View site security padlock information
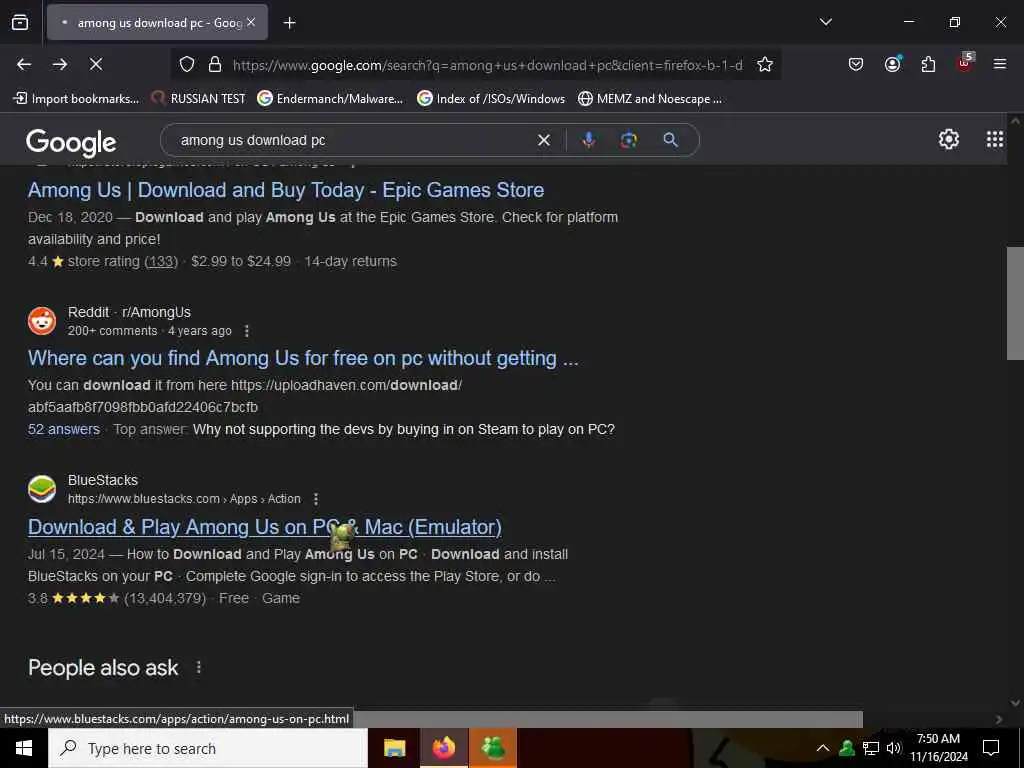The image size is (1024, 768). pos(215,65)
